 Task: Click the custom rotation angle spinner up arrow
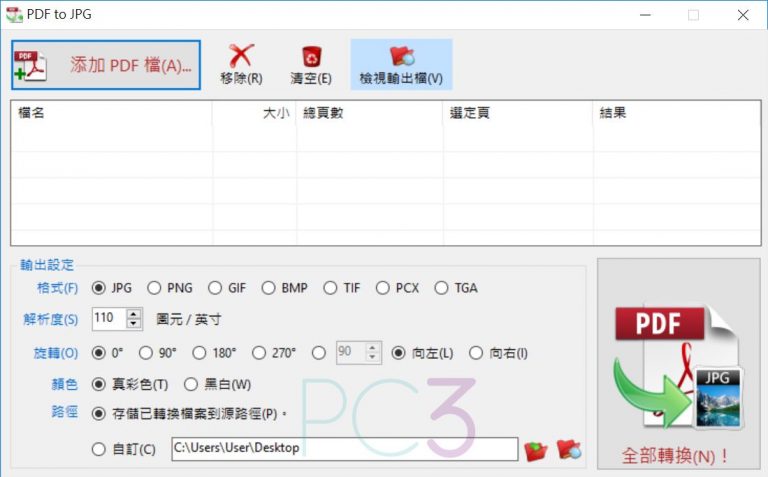[x=373, y=348]
